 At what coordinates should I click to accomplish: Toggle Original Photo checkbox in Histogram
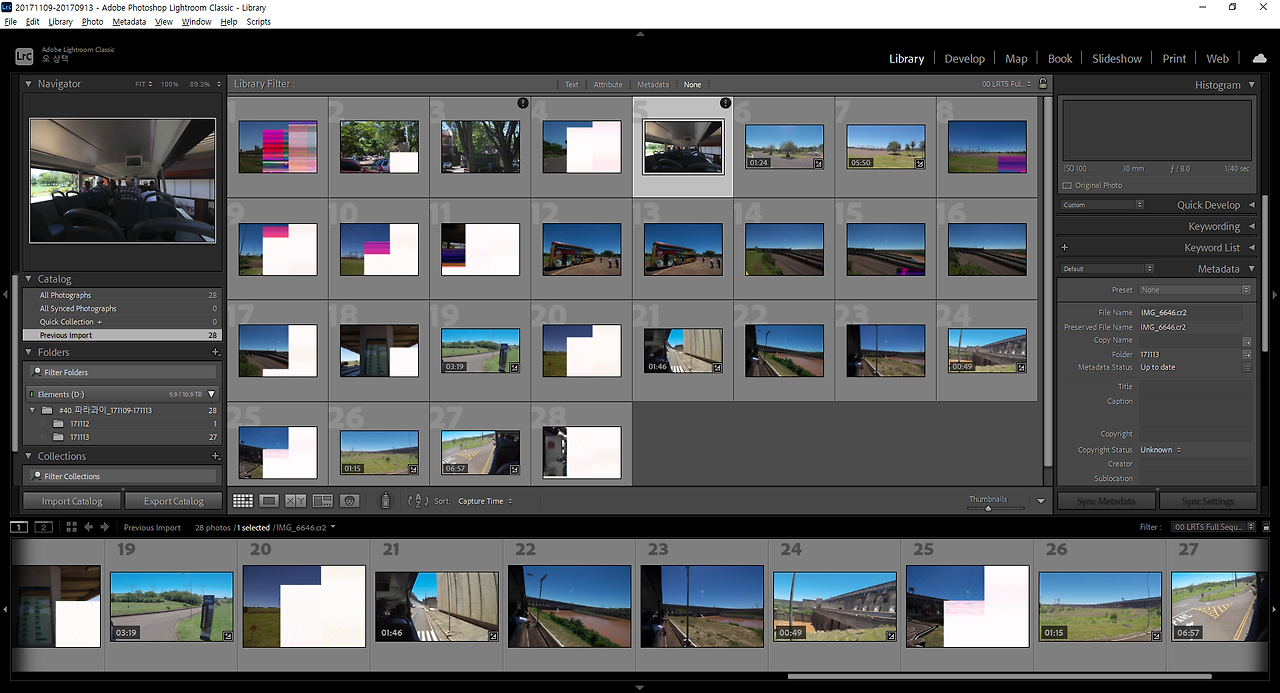click(1067, 186)
